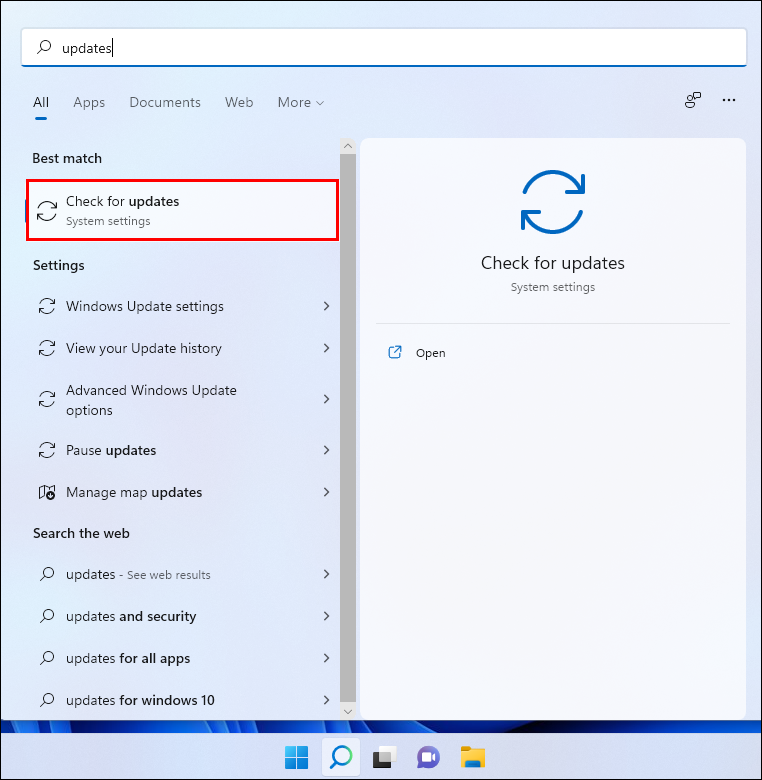Click the scrollbar up arrow in results list
The height and width of the screenshot is (780, 762).
tap(348, 146)
